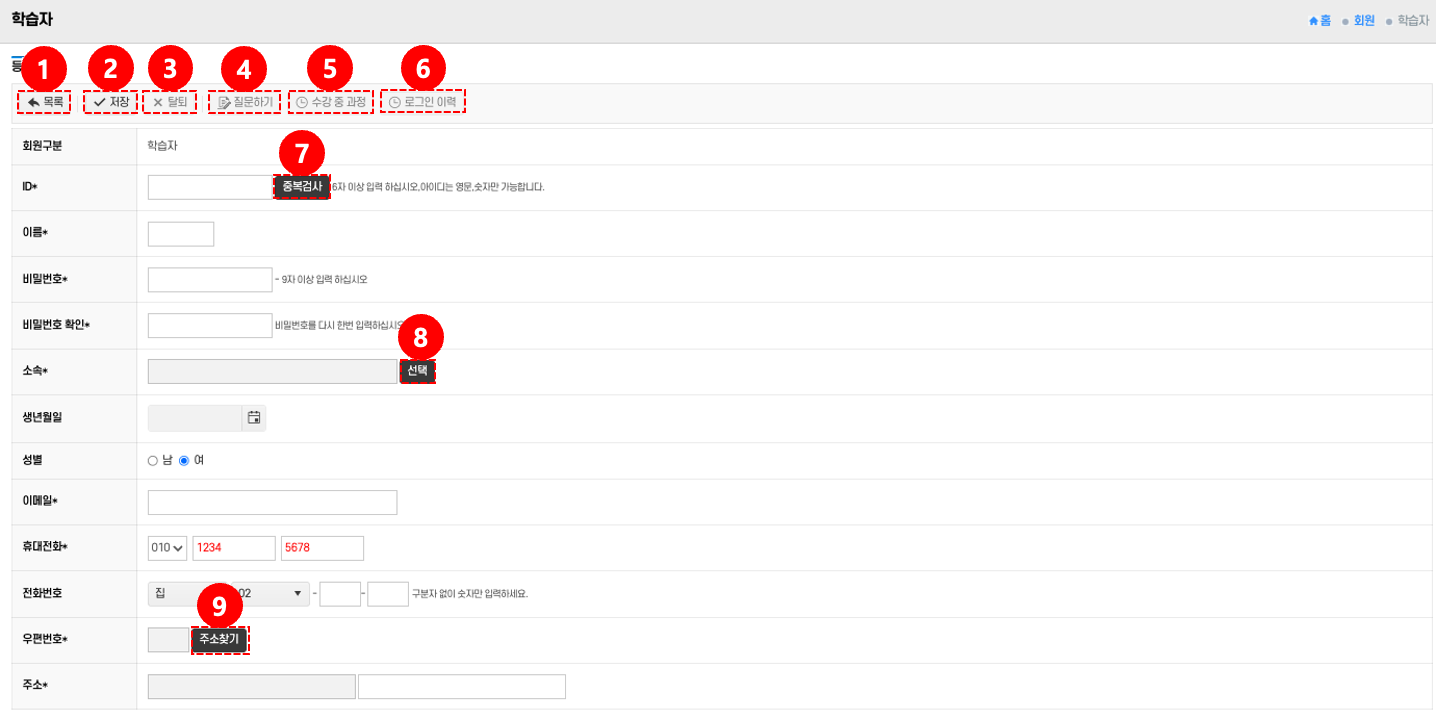
Task: Focus the ID text input field
Action: [209, 187]
